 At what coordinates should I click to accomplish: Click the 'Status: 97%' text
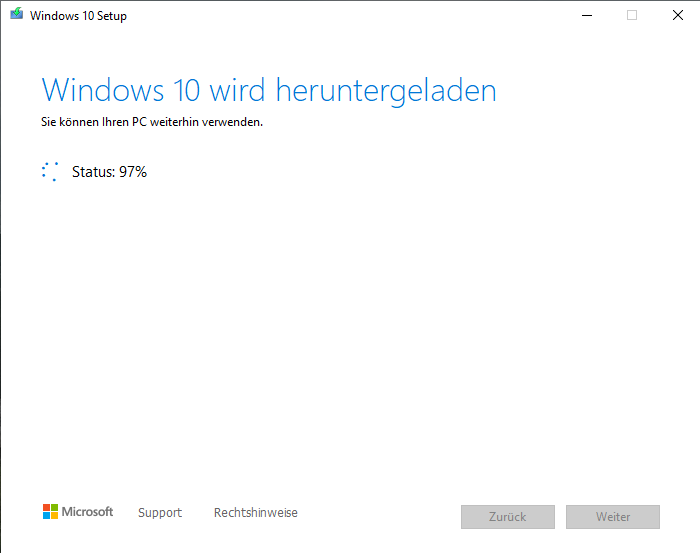[x=109, y=172]
